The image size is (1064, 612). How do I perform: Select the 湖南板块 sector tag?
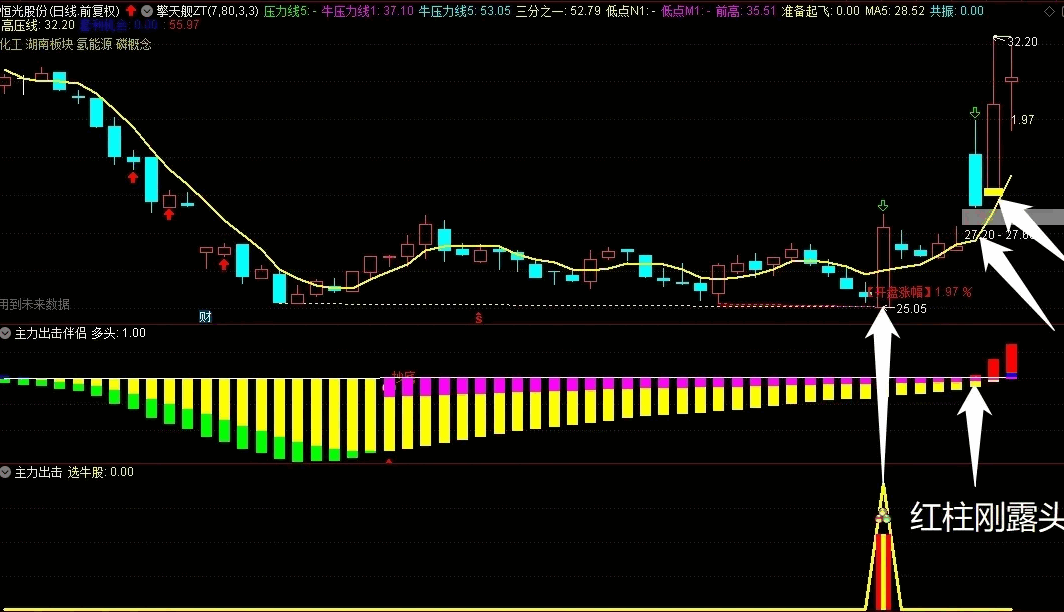49,44
